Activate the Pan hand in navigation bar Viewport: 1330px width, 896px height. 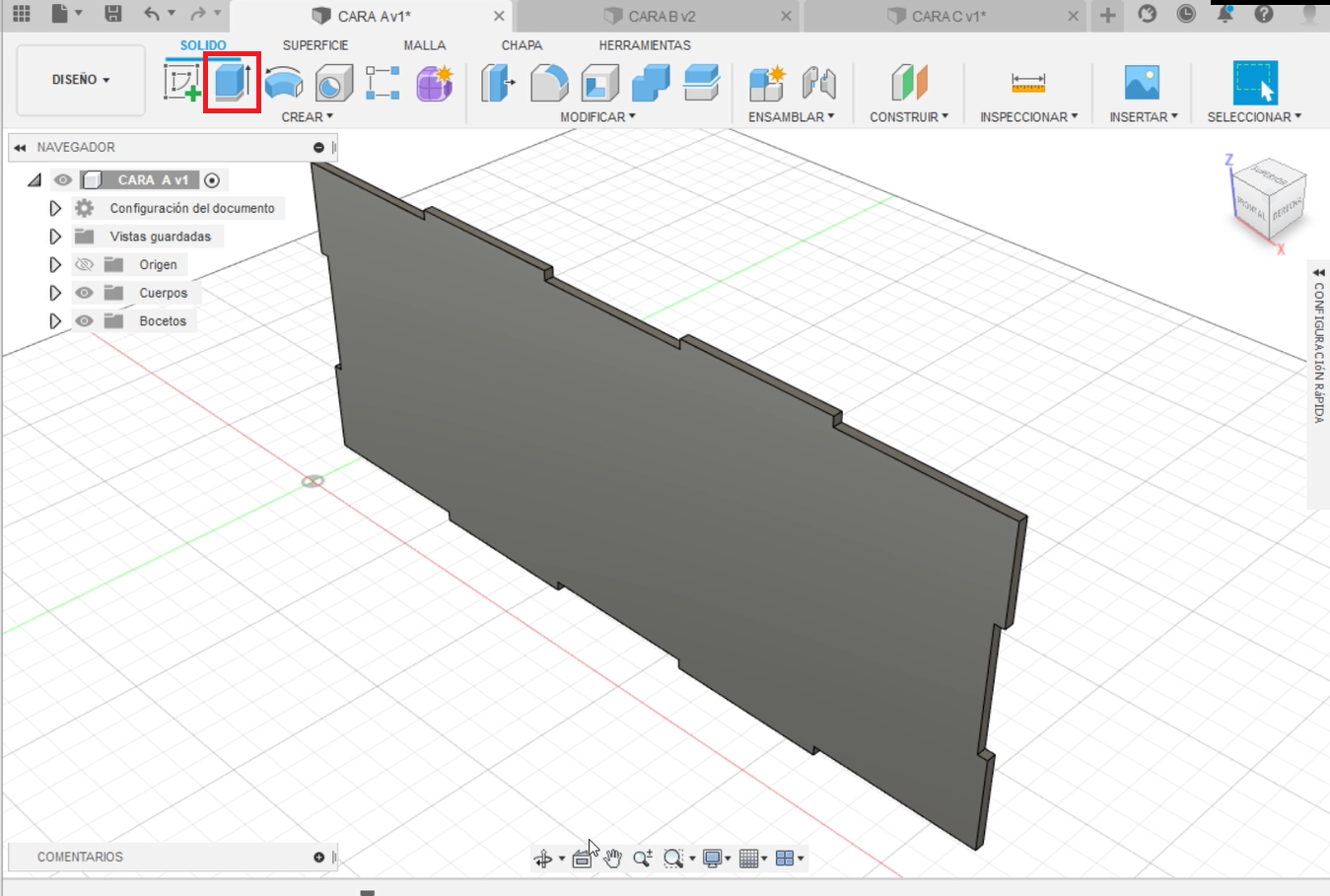click(x=611, y=858)
